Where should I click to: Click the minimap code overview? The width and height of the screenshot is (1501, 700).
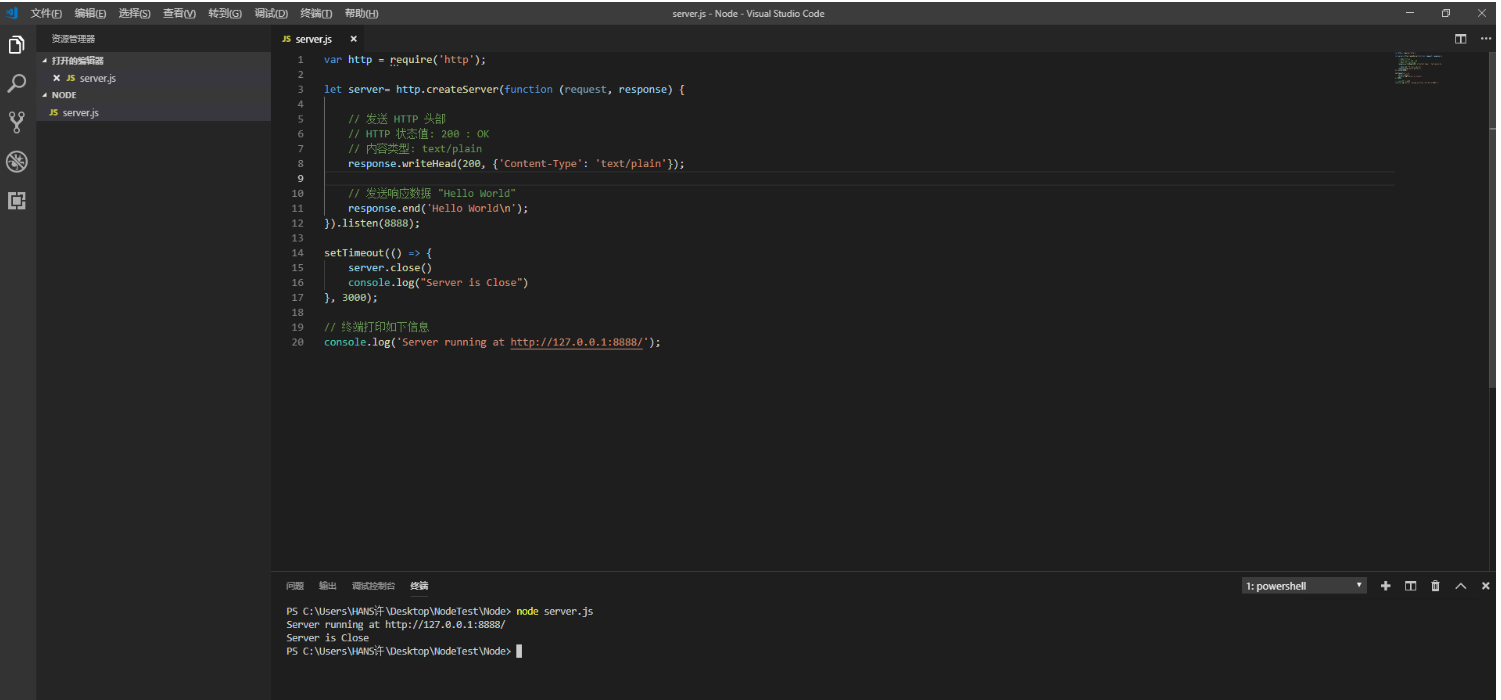(1418, 68)
